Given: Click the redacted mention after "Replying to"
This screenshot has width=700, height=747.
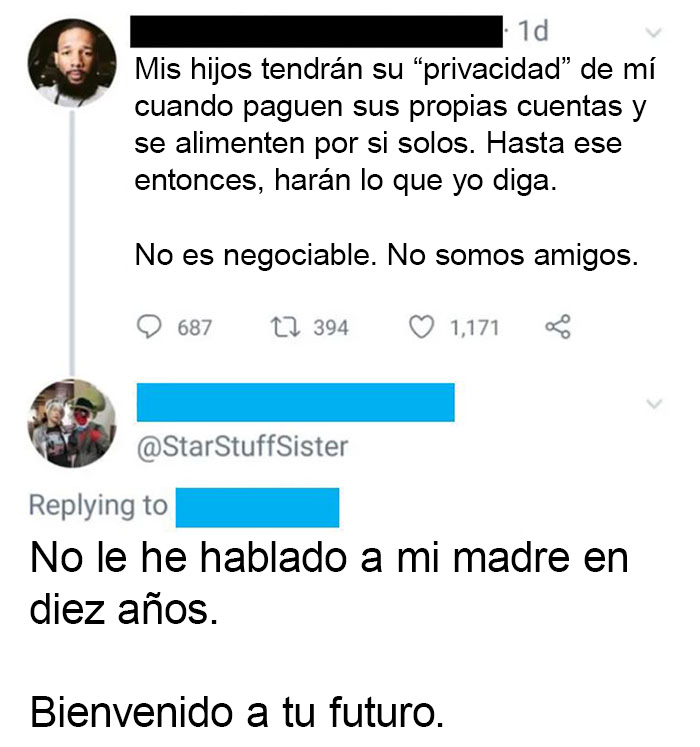Looking at the screenshot, I should click(257, 507).
